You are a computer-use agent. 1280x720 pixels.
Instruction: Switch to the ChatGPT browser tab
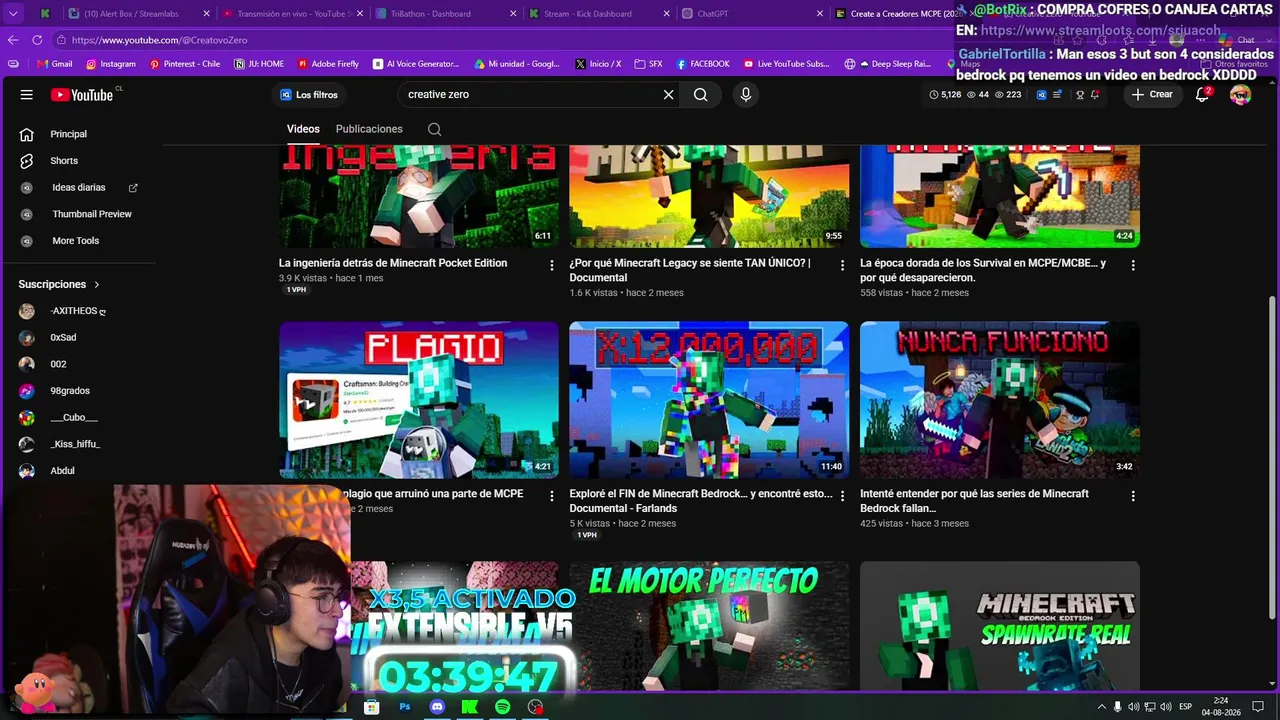click(x=751, y=14)
